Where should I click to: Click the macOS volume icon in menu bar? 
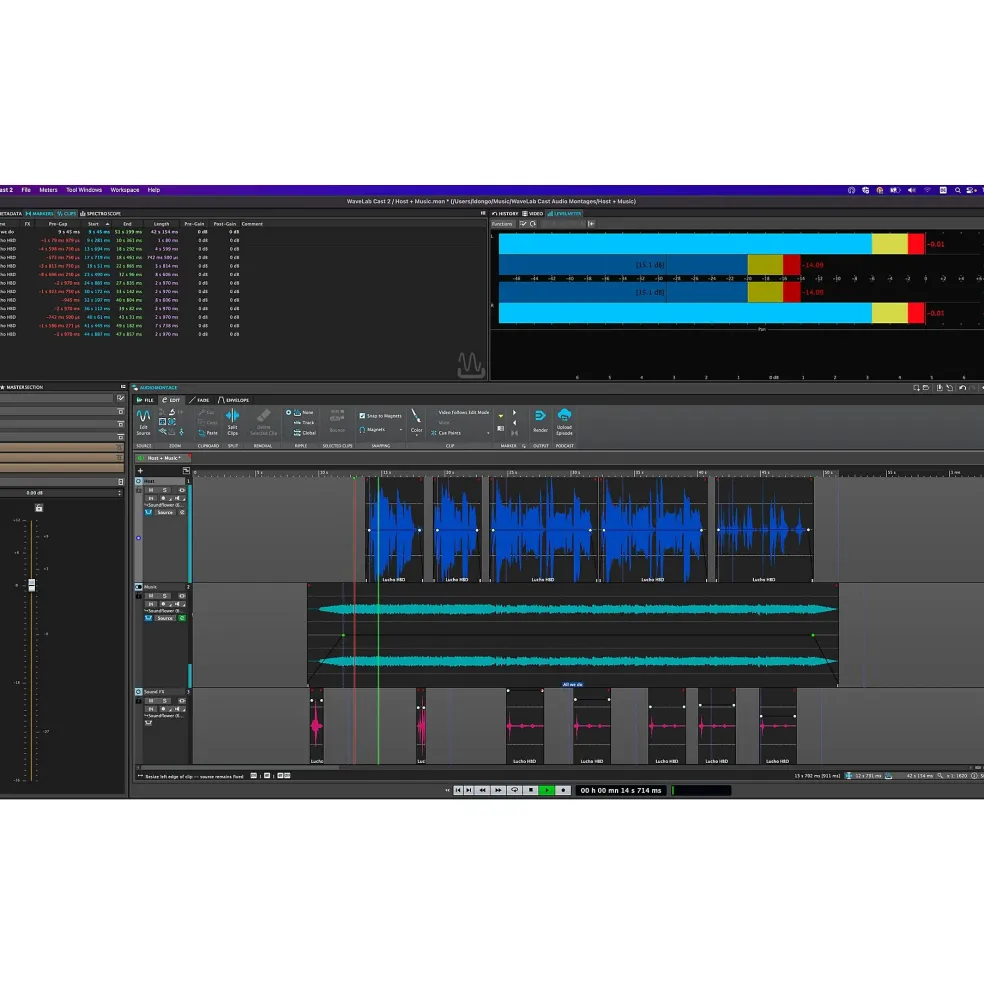912,190
